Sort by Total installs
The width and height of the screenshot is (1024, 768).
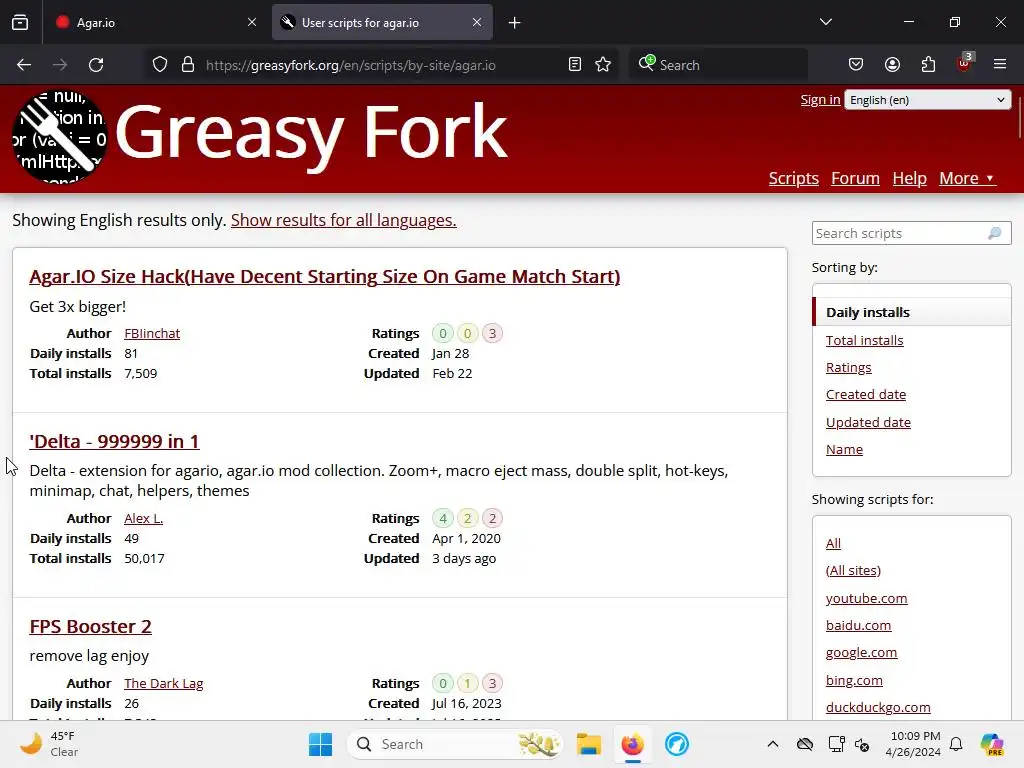coord(864,340)
